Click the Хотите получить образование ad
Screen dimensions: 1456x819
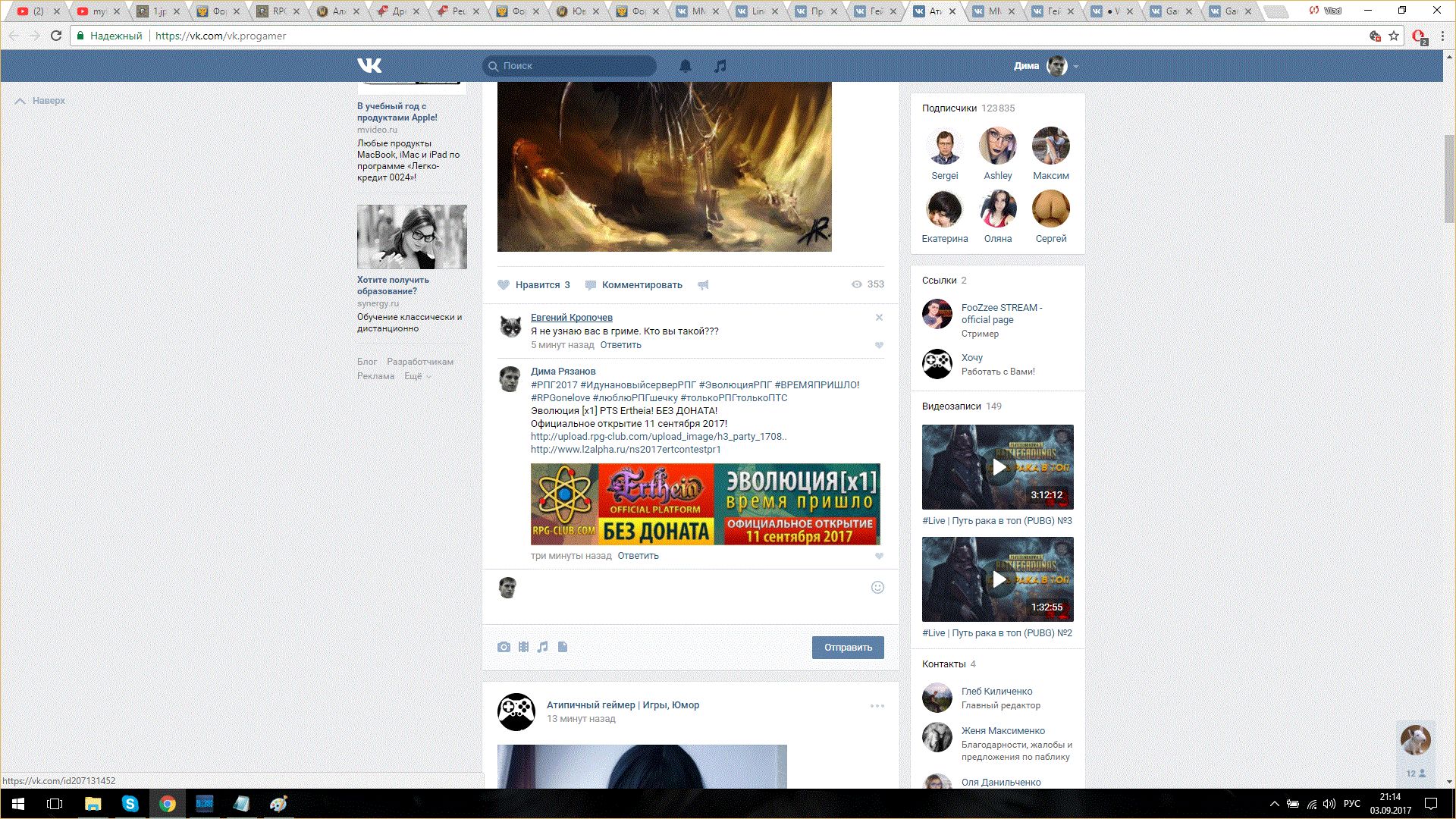pos(412,268)
